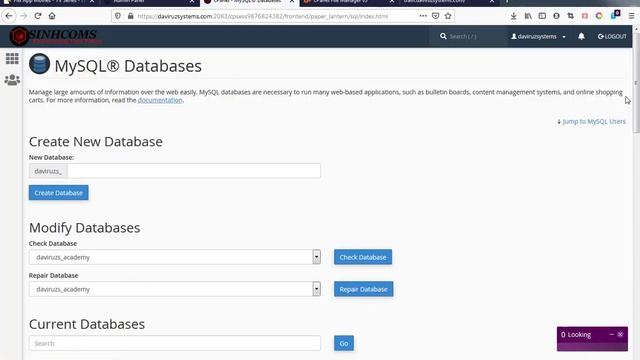This screenshot has width=640, height=360.
Task: Click the crop screenshot toolbar icon
Action: tap(571, 16)
